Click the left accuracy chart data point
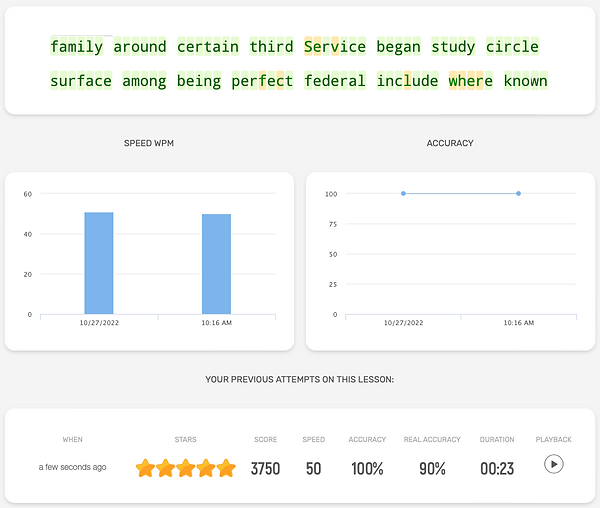This screenshot has width=600, height=508. [x=403, y=193]
